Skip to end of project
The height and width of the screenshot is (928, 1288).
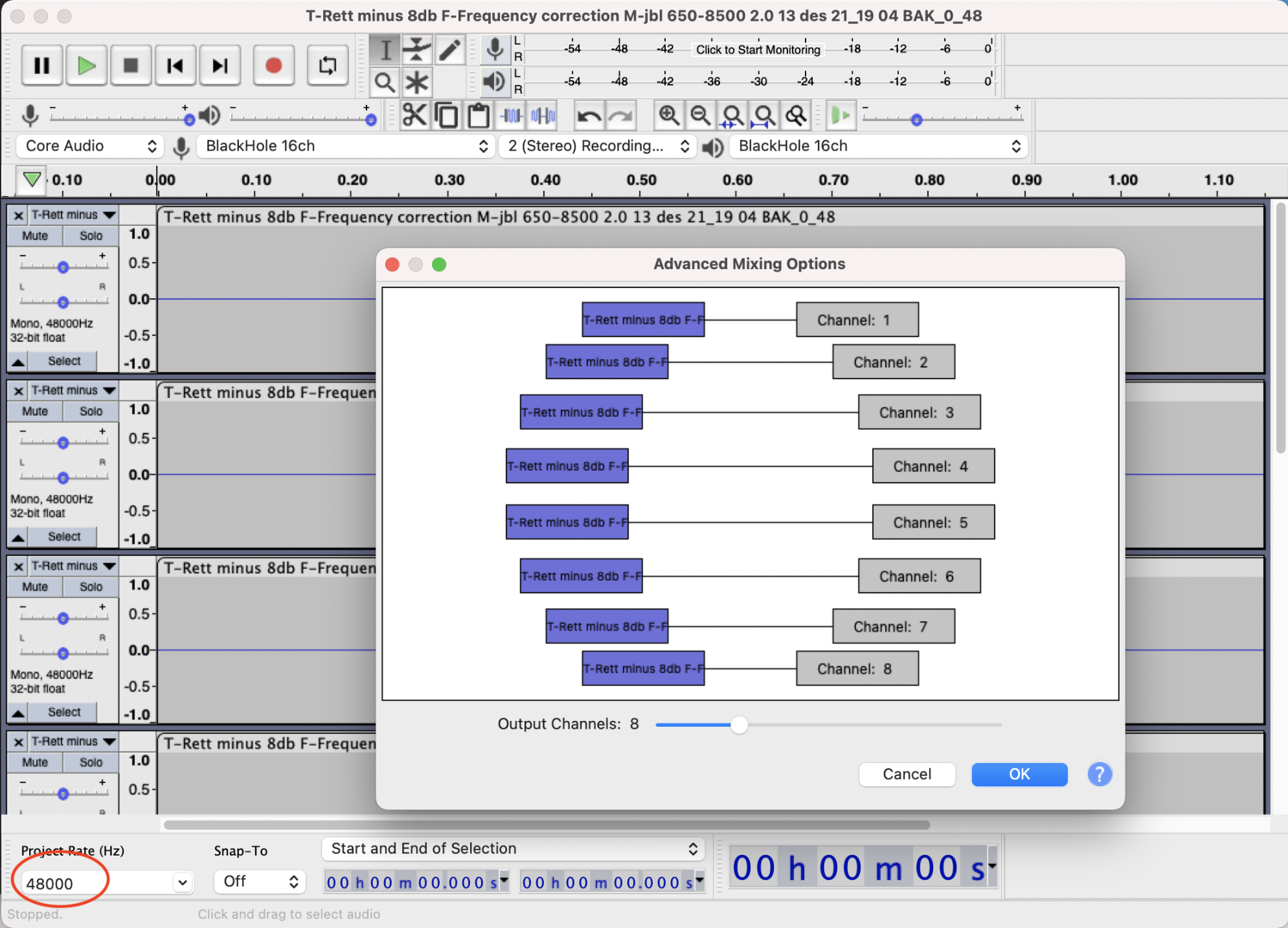220,65
